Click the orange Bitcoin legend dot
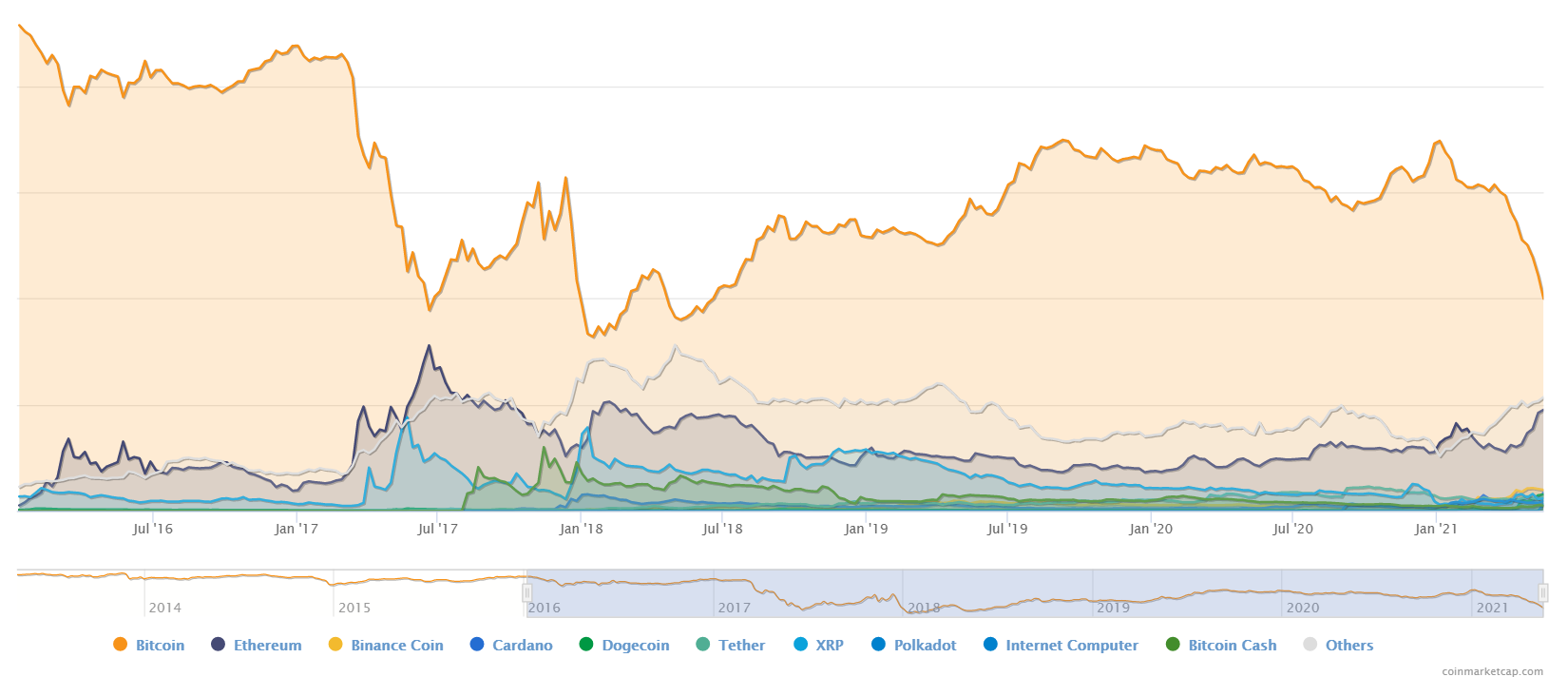The image size is (1568, 677). pos(120,645)
